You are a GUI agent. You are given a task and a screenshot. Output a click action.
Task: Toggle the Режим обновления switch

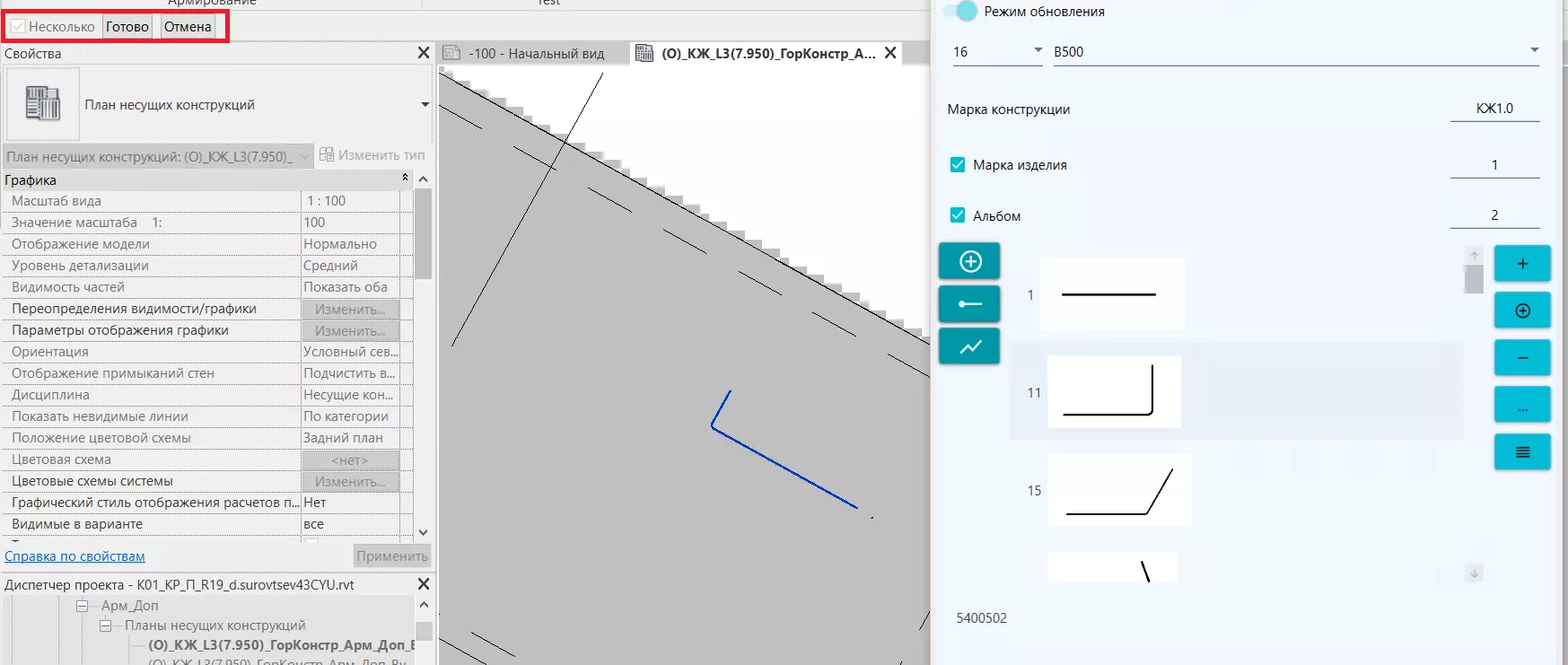click(x=961, y=12)
